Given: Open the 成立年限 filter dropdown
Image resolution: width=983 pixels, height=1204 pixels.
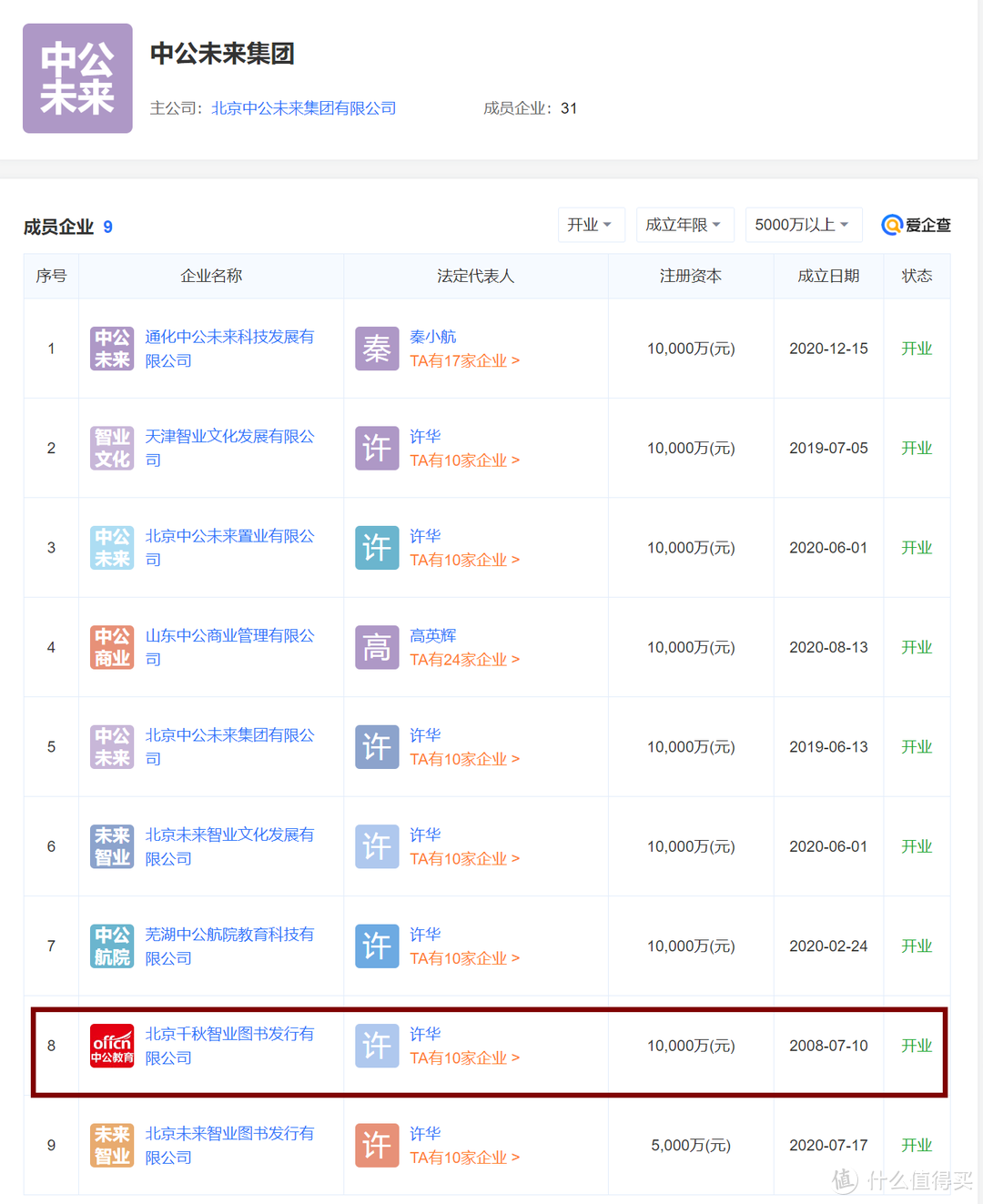Looking at the screenshot, I should point(684,225).
